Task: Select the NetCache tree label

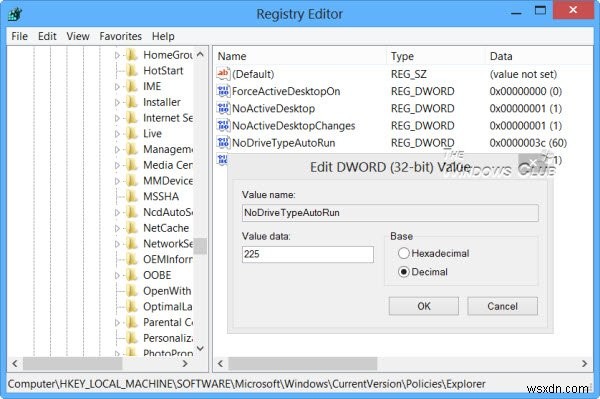Action: click(166, 228)
